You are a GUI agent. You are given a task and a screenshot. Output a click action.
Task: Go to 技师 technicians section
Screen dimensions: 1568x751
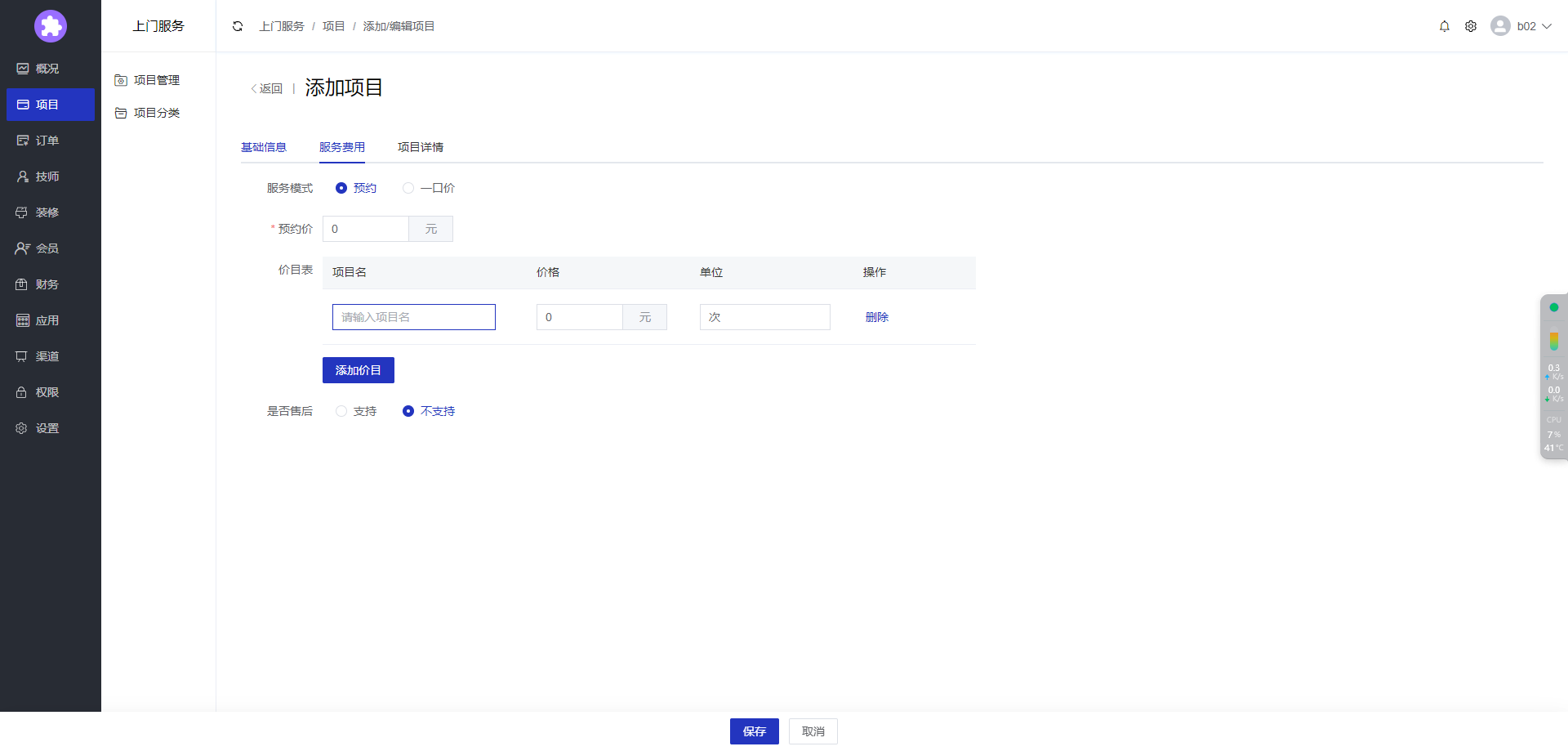coord(51,177)
